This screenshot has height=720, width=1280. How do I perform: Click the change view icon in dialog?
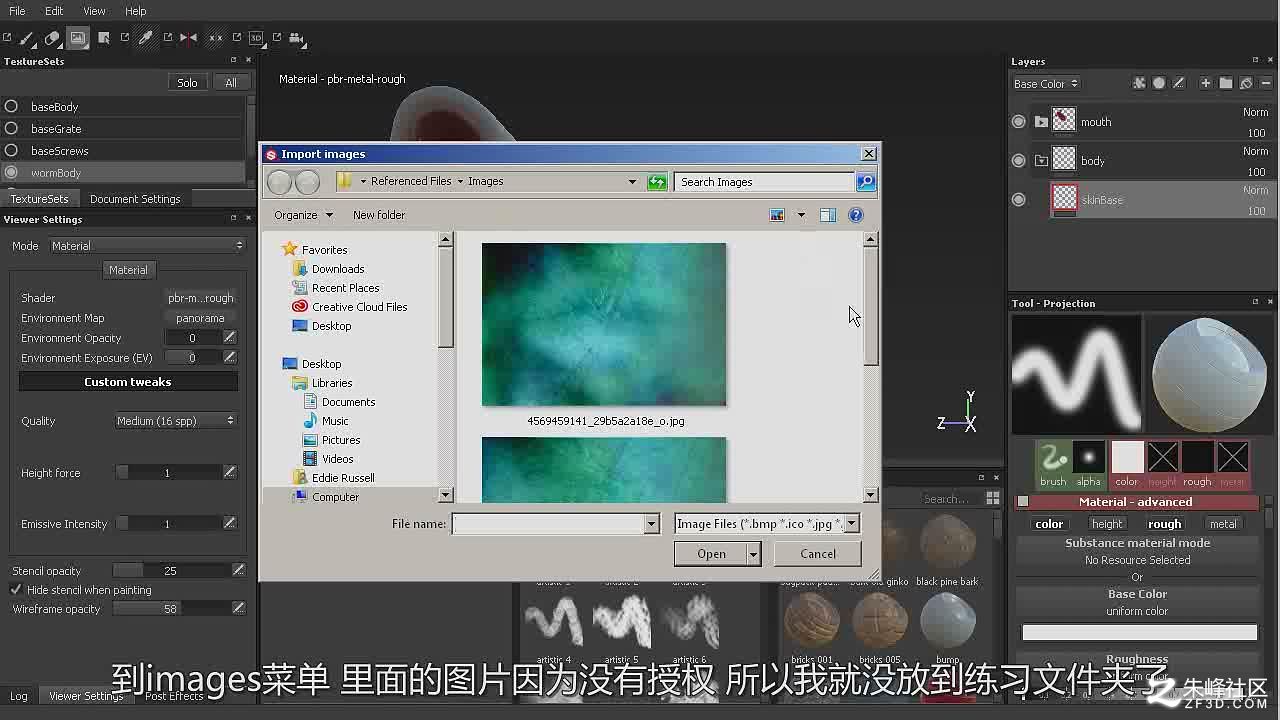tap(777, 215)
